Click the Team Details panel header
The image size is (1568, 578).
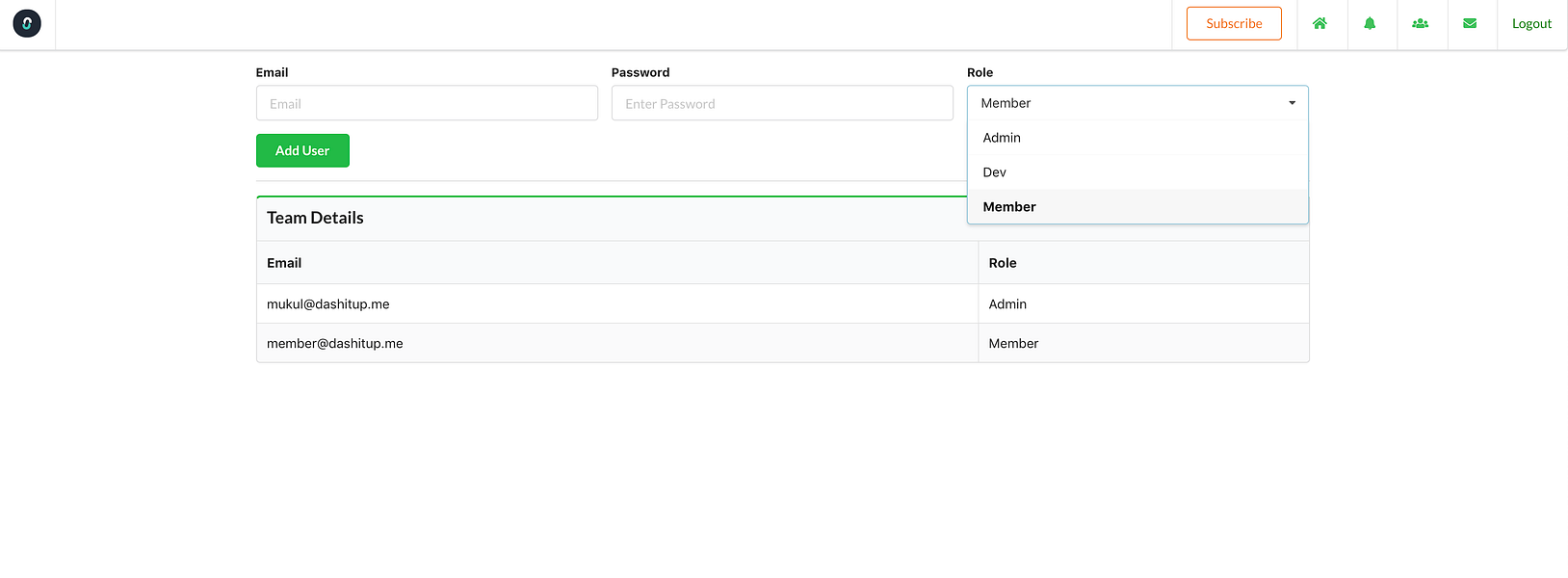pos(316,218)
